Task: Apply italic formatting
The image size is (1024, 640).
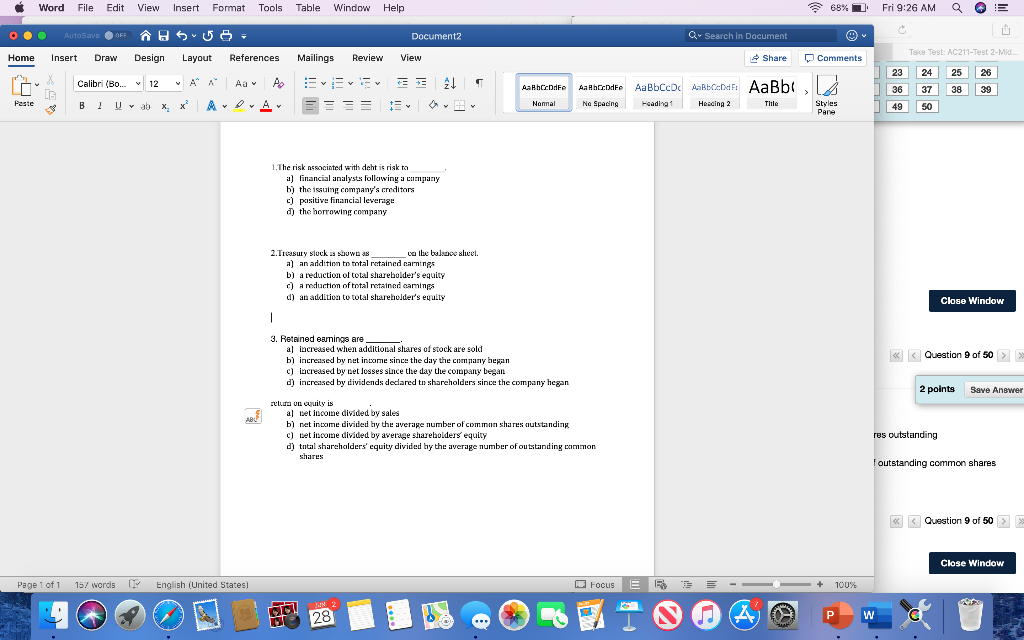Action: [x=100, y=104]
